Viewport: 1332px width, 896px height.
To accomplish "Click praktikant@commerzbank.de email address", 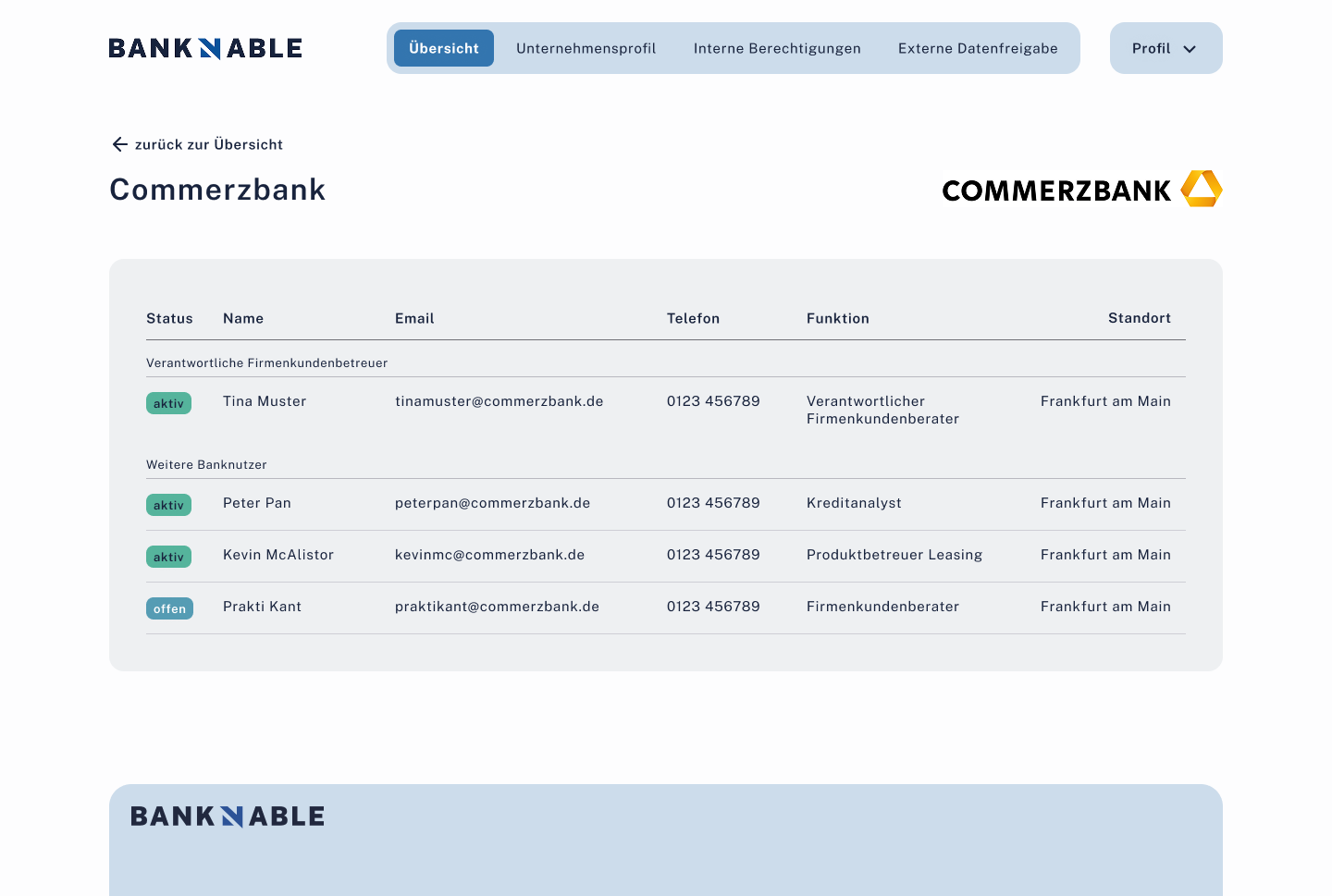I will 497,607.
